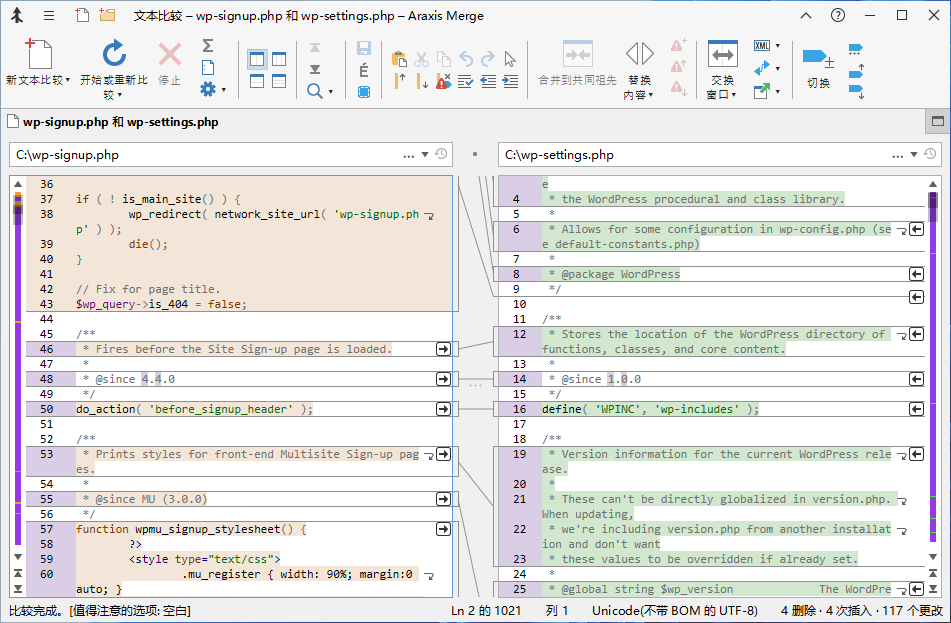The height and width of the screenshot is (623, 951).
Task: Go to next bookmark with down-arrow icon
Action: tap(856, 92)
